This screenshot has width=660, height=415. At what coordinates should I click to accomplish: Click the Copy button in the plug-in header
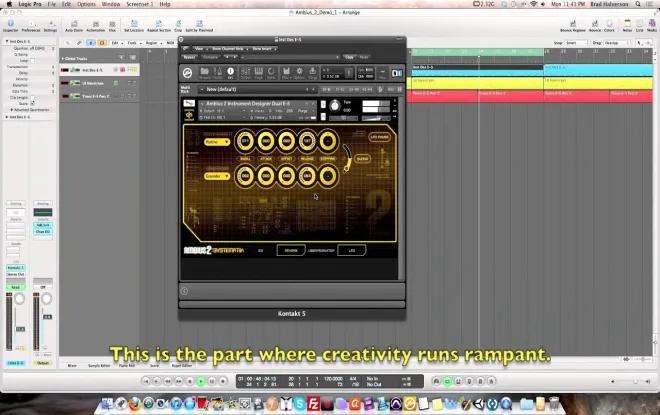(x=349, y=57)
